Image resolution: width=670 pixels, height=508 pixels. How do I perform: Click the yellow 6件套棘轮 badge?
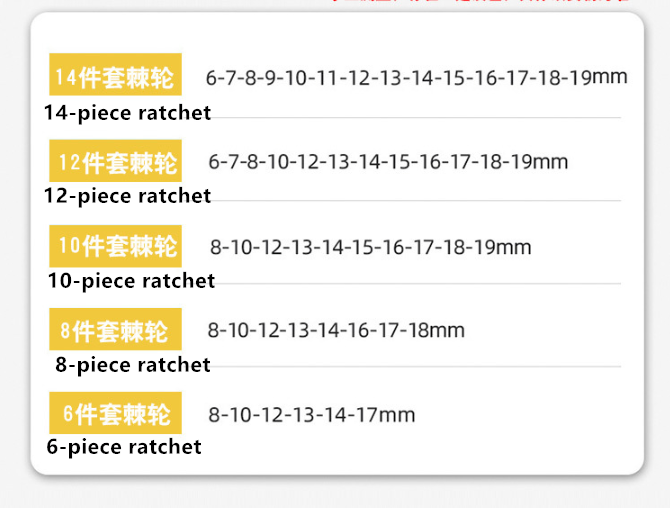point(115,413)
